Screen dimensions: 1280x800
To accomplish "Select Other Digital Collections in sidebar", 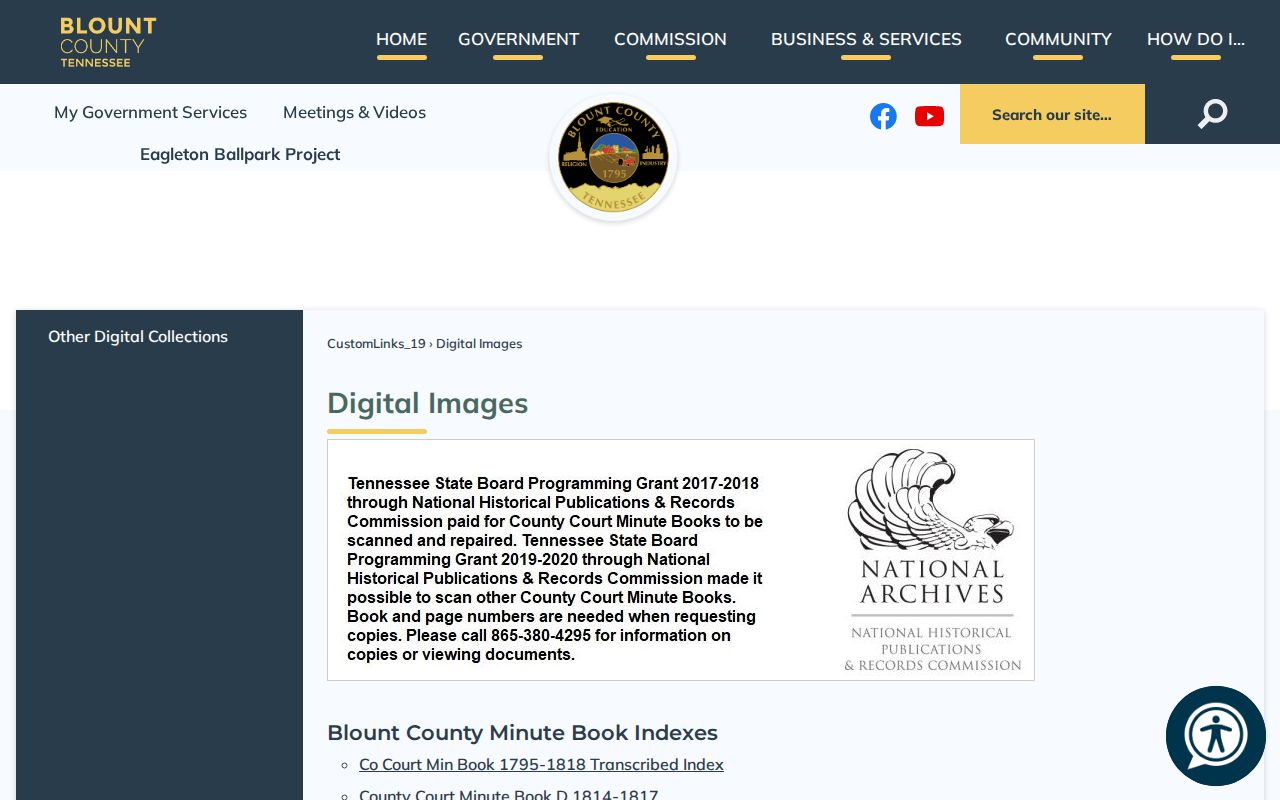I will [x=138, y=337].
